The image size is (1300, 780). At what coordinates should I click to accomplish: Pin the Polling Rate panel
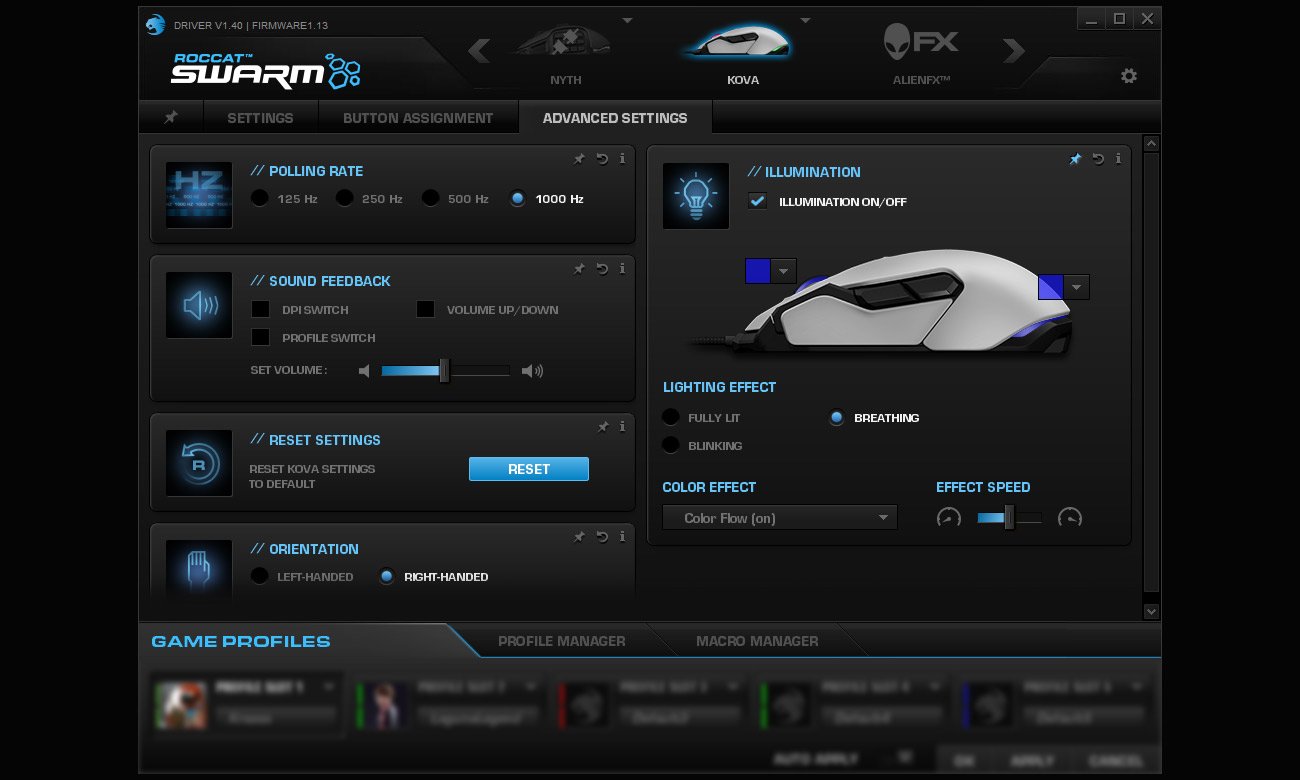[x=579, y=158]
